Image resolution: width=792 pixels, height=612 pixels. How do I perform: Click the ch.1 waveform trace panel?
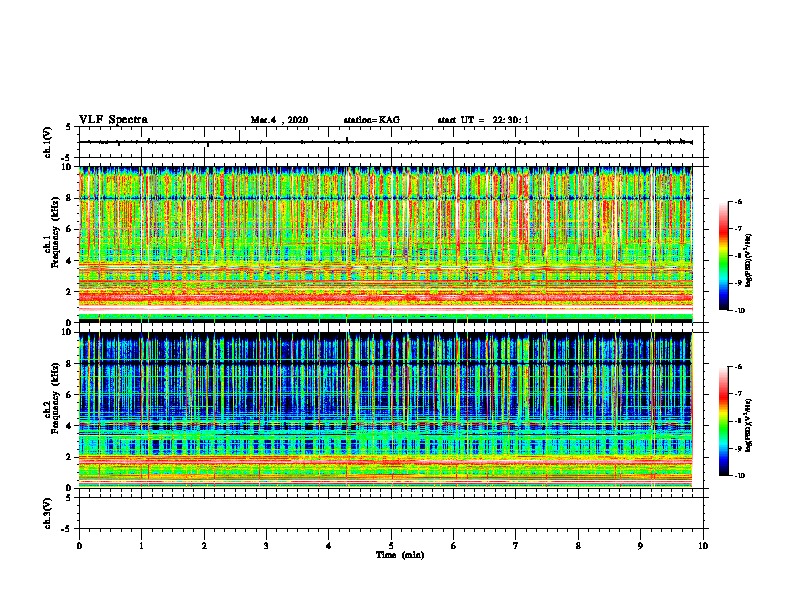[x=393, y=142]
